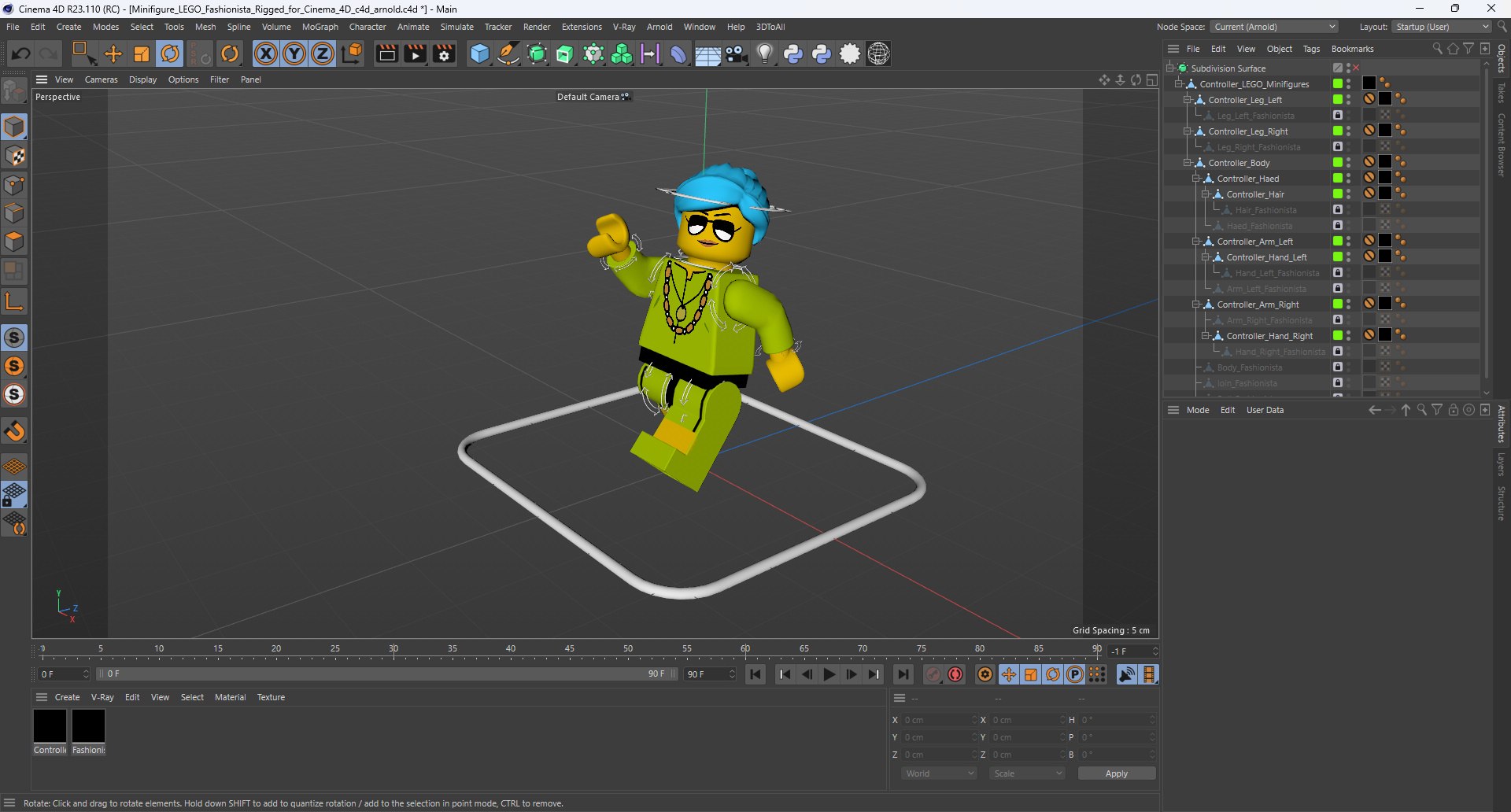Switch to Model mode cube icon
The image size is (1511, 812).
[x=14, y=127]
